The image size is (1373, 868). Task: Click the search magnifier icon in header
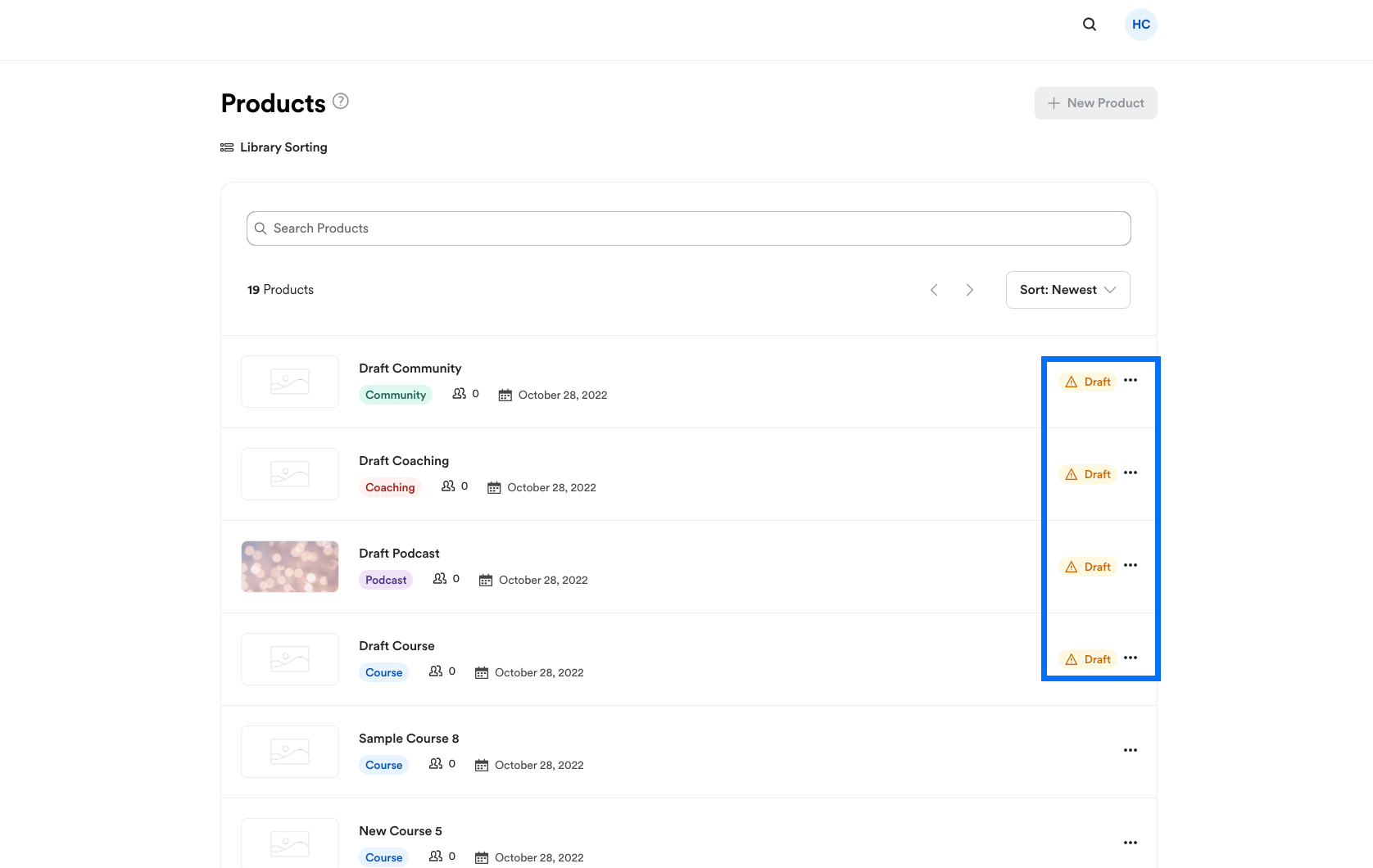coord(1089,25)
